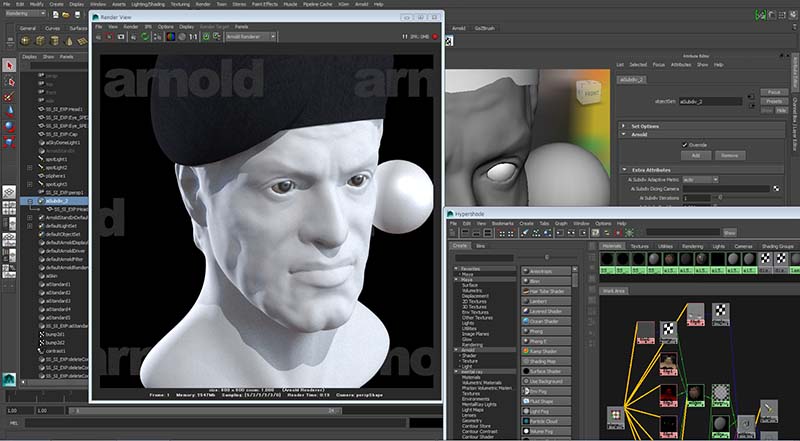This screenshot has width=800, height=441.
Task: Pause IPR rendering in Render View
Action: click(405, 37)
